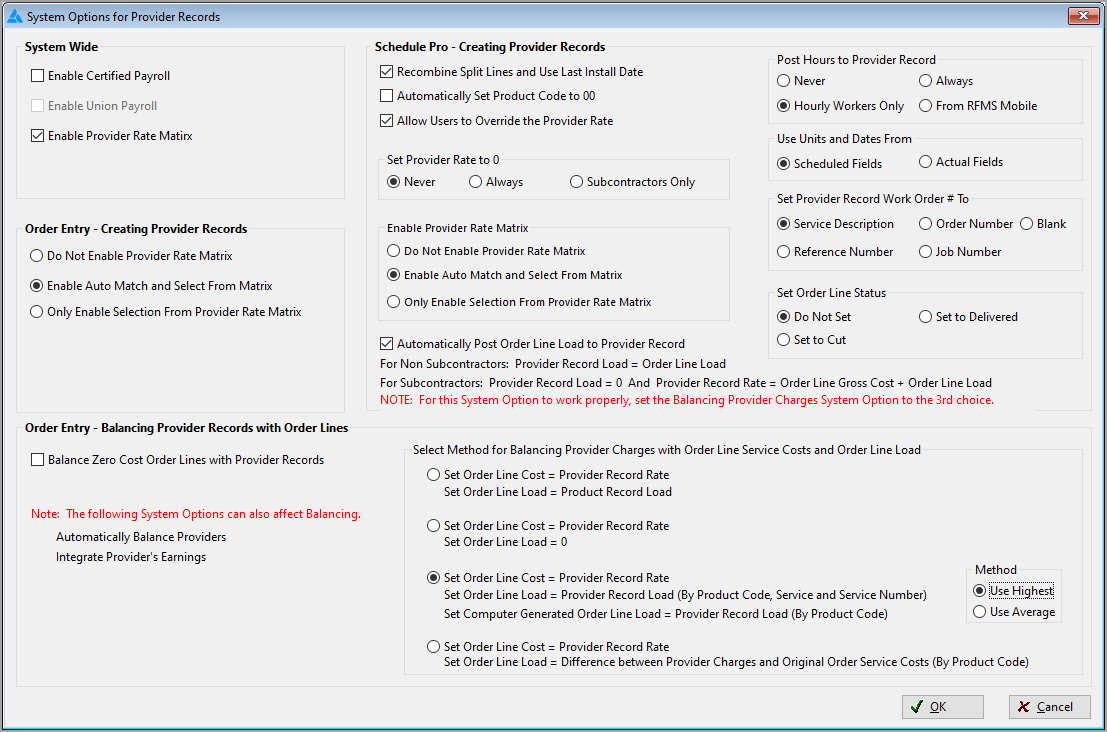Click the application logo in the title bar
1107x732 pixels.
point(16,16)
